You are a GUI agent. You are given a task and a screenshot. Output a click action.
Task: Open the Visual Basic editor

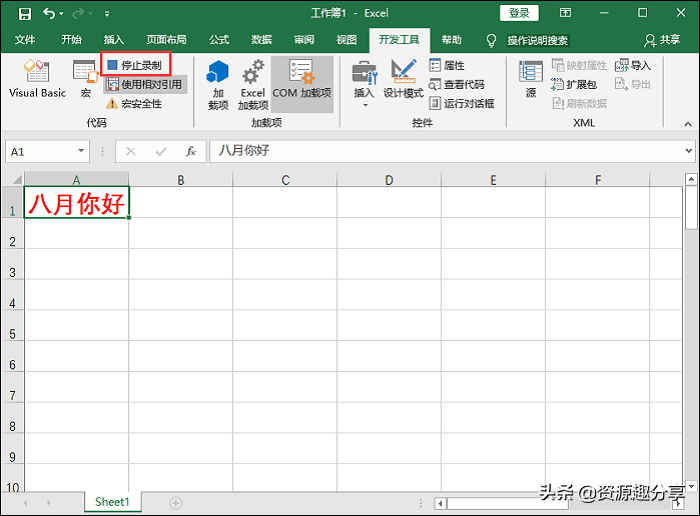coord(37,78)
